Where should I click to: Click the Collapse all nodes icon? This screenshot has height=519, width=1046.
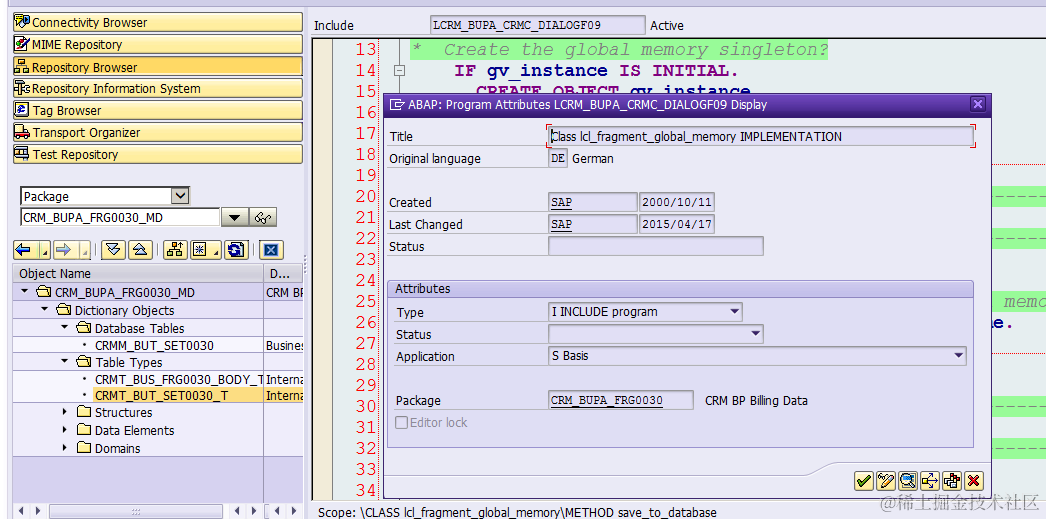(140, 250)
